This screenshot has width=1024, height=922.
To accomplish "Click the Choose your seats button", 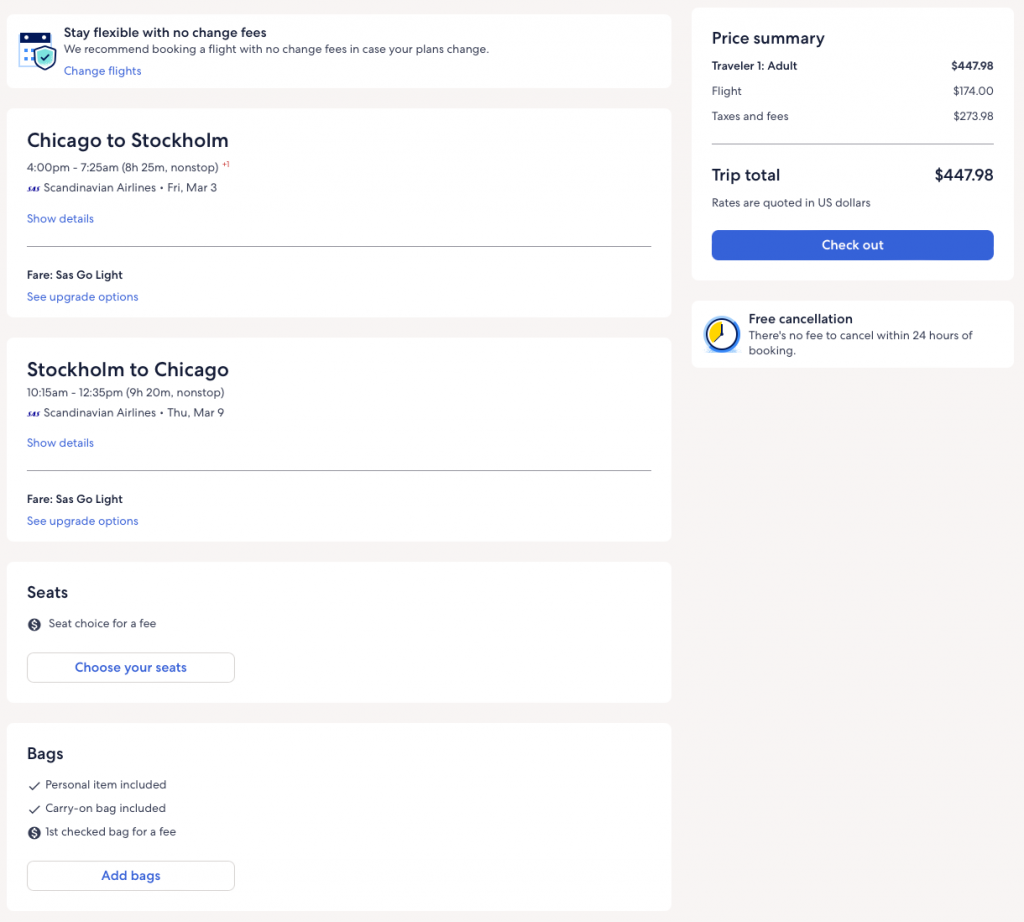I will [131, 668].
